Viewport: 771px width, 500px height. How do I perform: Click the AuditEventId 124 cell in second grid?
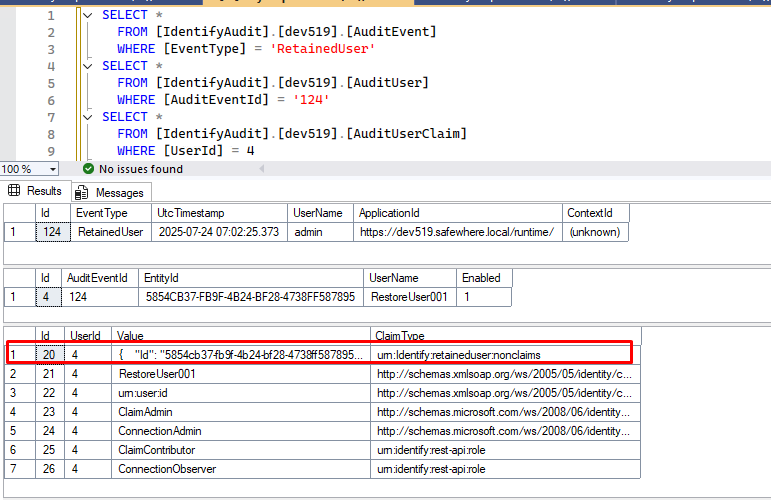[x=100, y=297]
